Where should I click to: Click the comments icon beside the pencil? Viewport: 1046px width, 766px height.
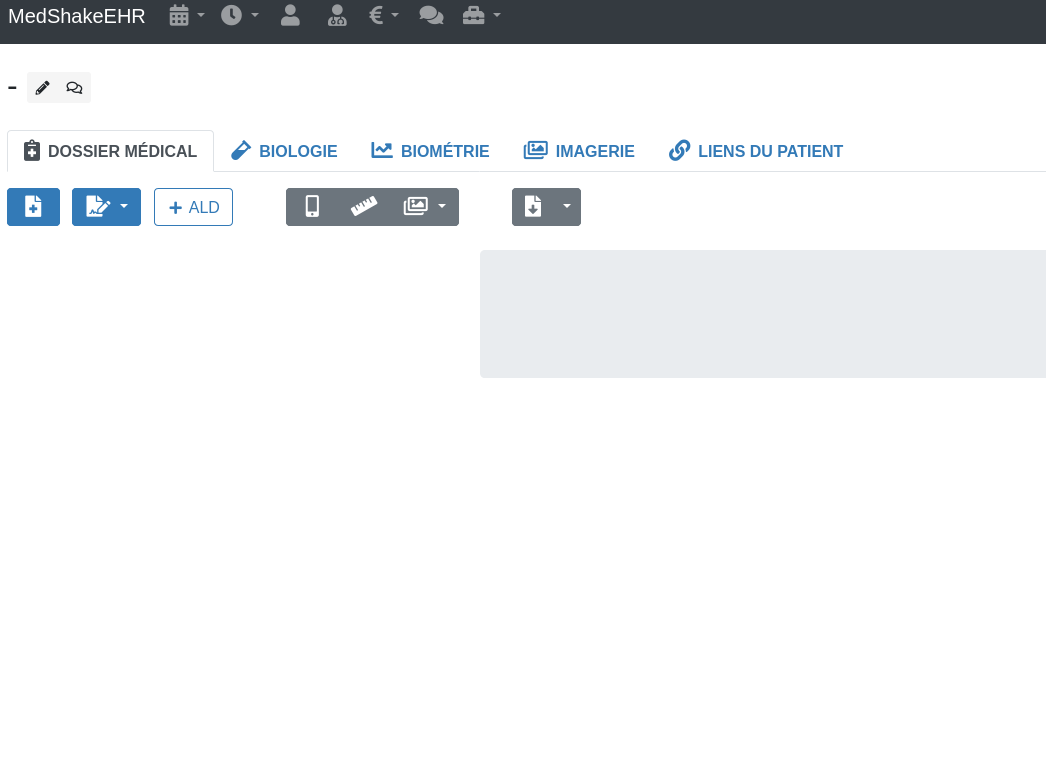coord(74,88)
